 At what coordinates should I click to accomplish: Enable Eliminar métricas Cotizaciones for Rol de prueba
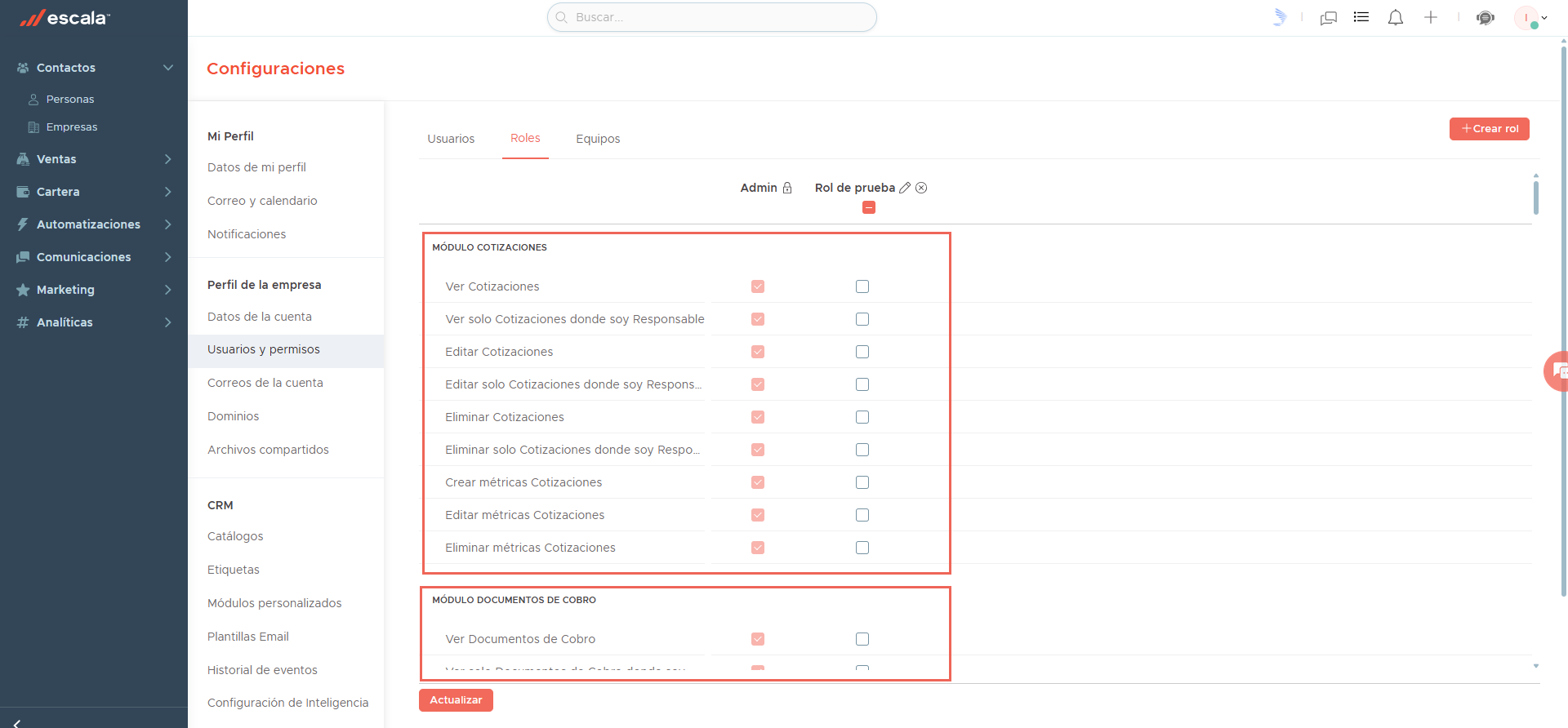tap(862, 548)
